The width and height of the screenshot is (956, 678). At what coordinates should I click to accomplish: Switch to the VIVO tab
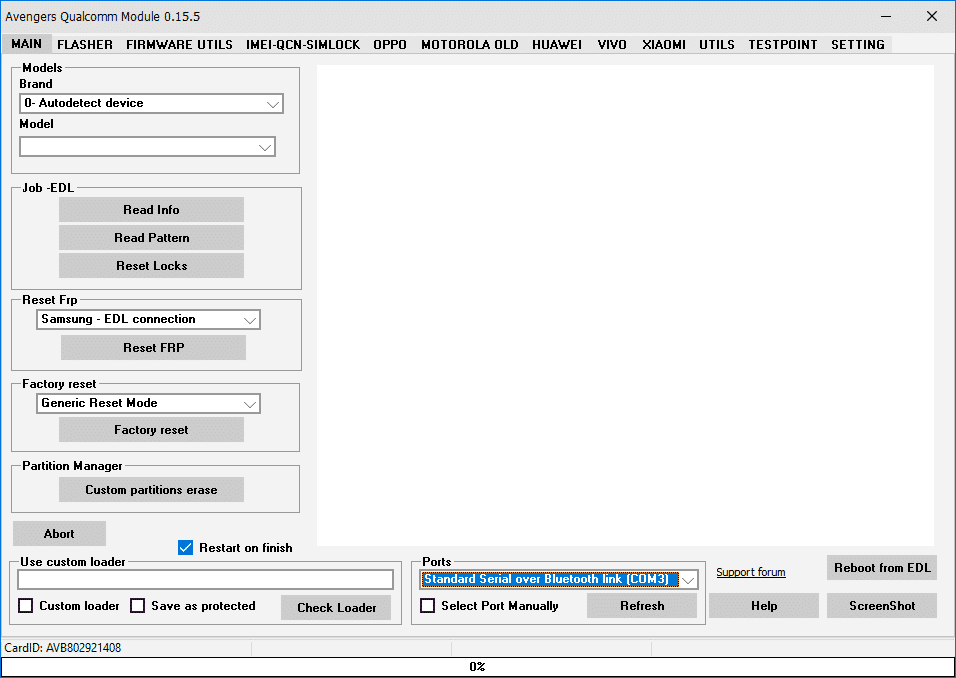point(612,45)
